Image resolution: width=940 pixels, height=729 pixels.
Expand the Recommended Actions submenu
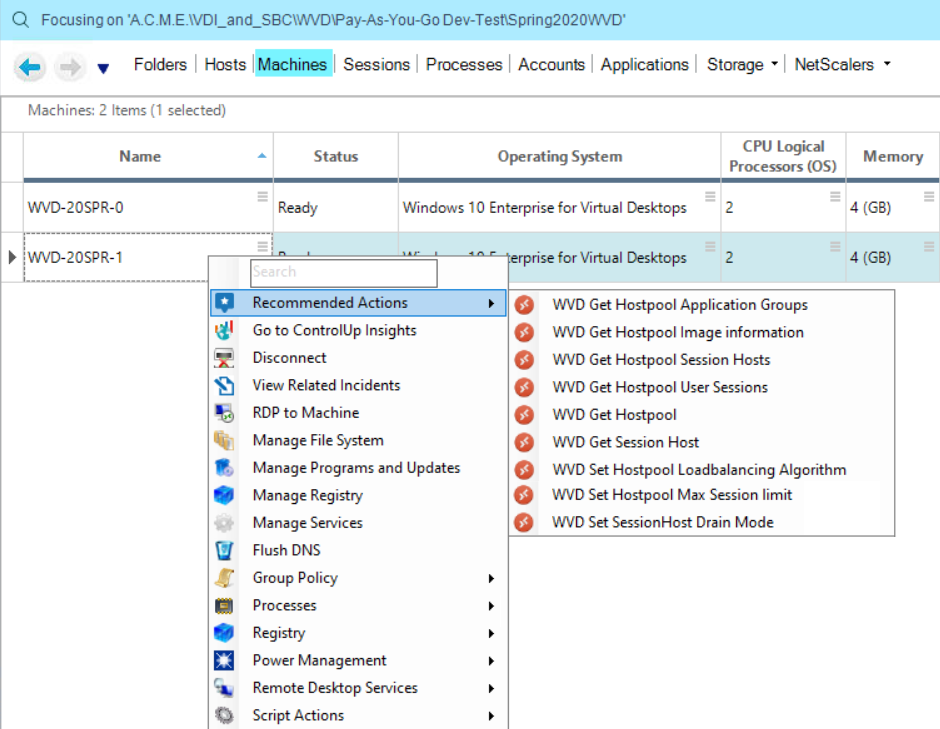click(358, 303)
